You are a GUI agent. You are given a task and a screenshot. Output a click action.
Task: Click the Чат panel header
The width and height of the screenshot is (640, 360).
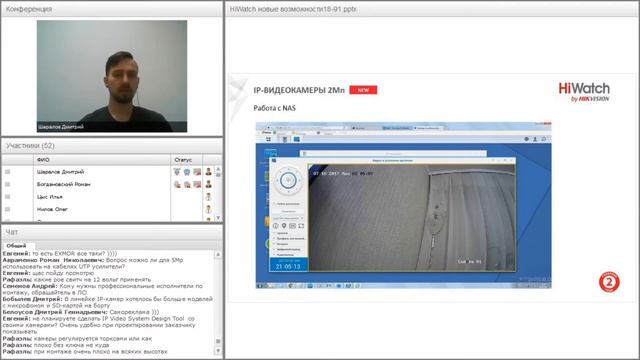(x=112, y=232)
